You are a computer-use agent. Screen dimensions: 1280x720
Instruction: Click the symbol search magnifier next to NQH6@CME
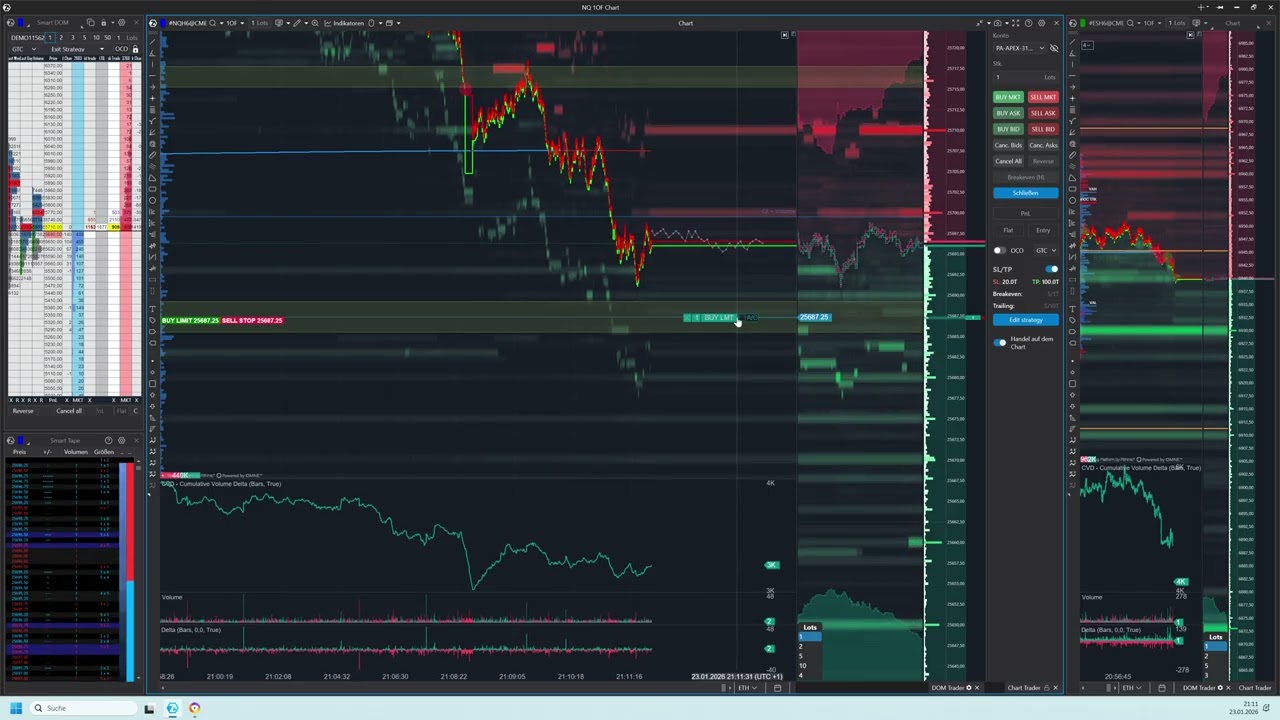click(212, 23)
